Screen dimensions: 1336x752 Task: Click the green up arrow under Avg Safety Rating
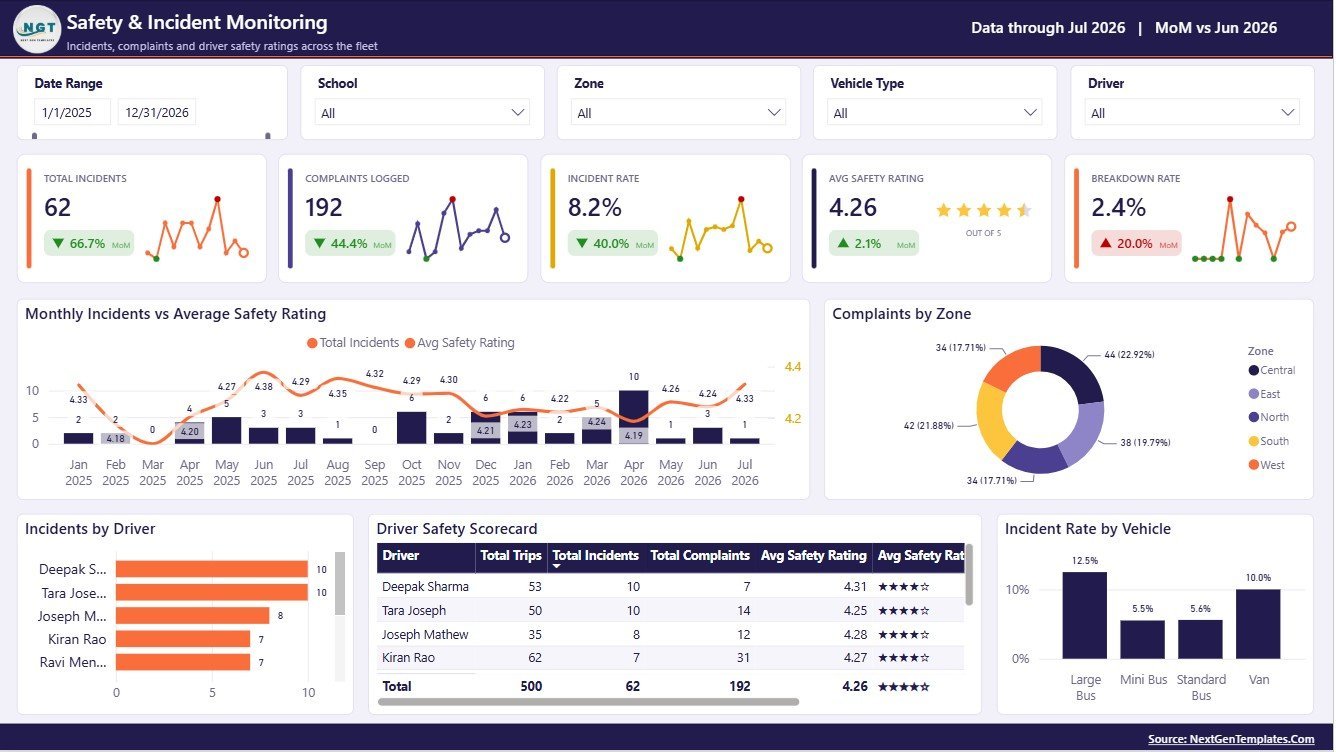[x=844, y=243]
